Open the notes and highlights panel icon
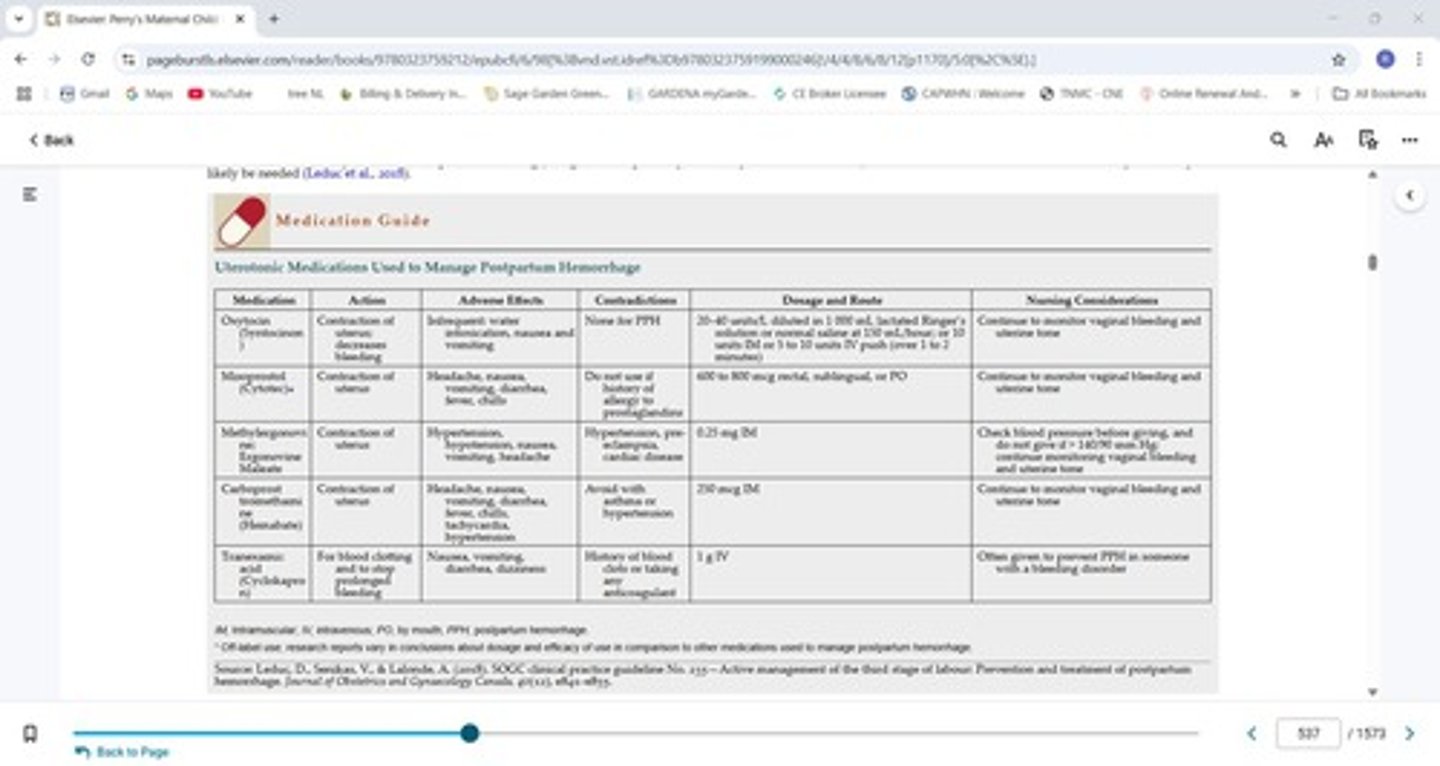 point(1368,140)
